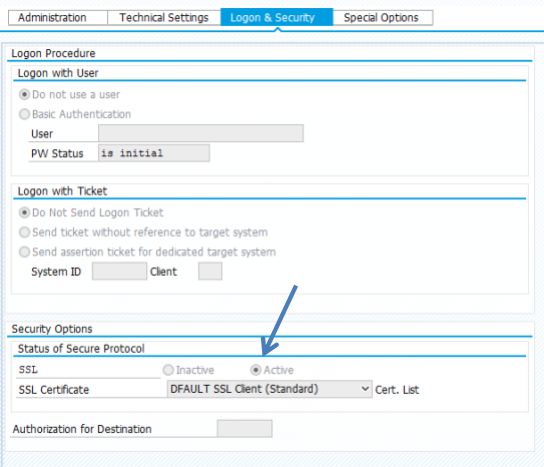This screenshot has width=544, height=467.
Task: Click the Cert. List button
Action: [x=397, y=390]
